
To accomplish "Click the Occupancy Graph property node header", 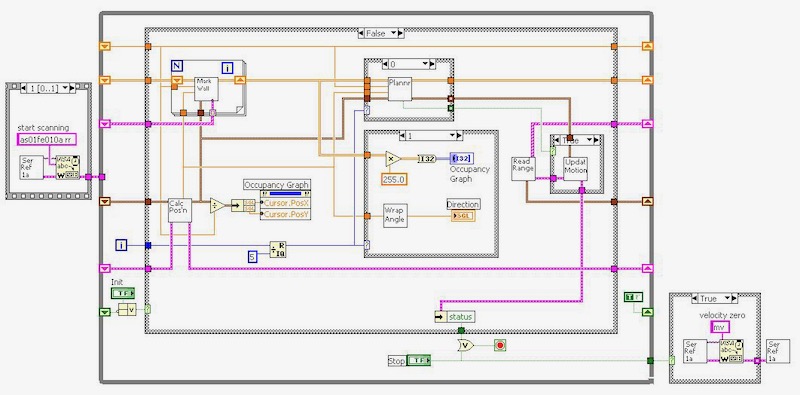I will pyautogui.click(x=285, y=194).
